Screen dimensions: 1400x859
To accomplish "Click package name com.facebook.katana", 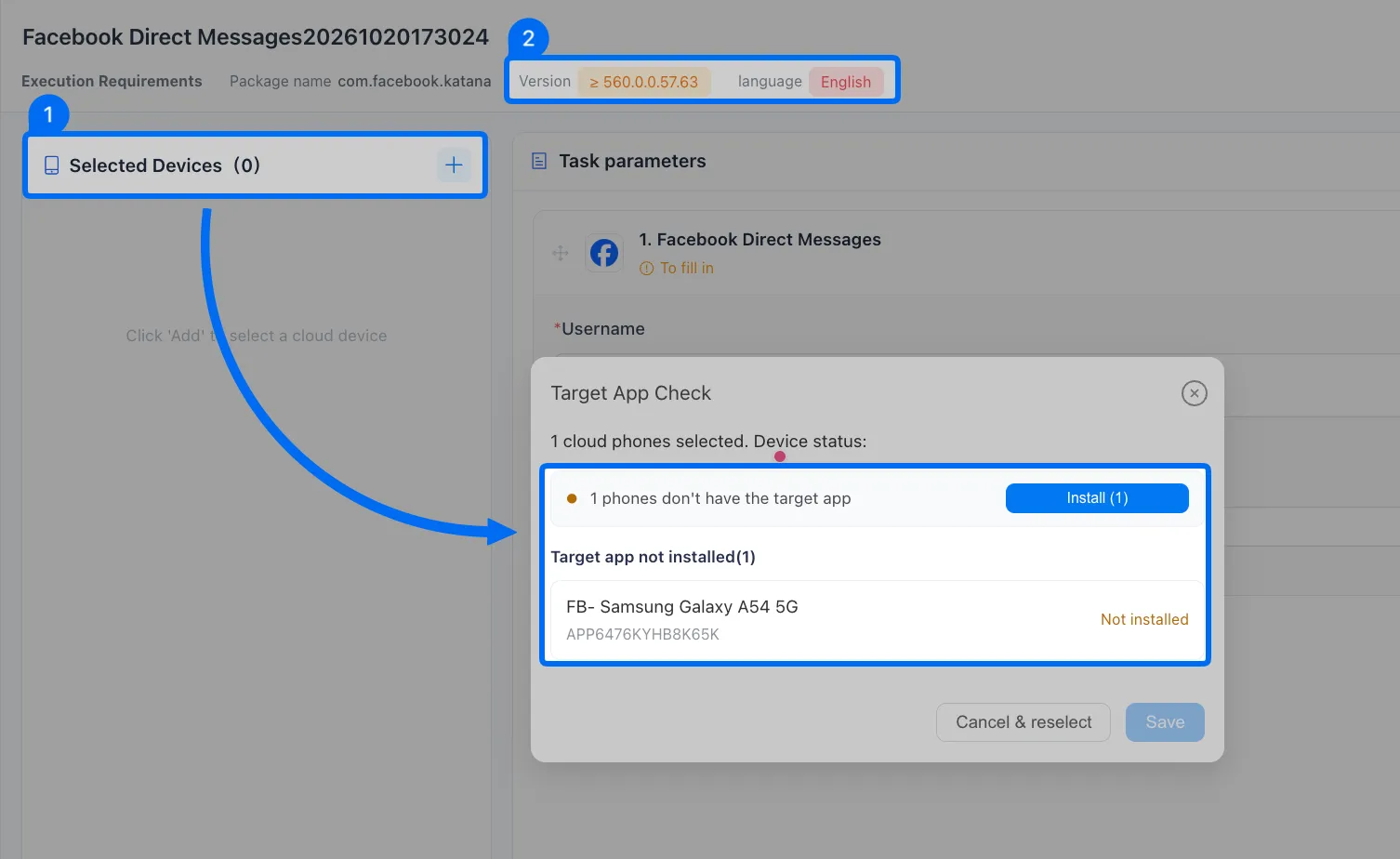I will tap(415, 81).
